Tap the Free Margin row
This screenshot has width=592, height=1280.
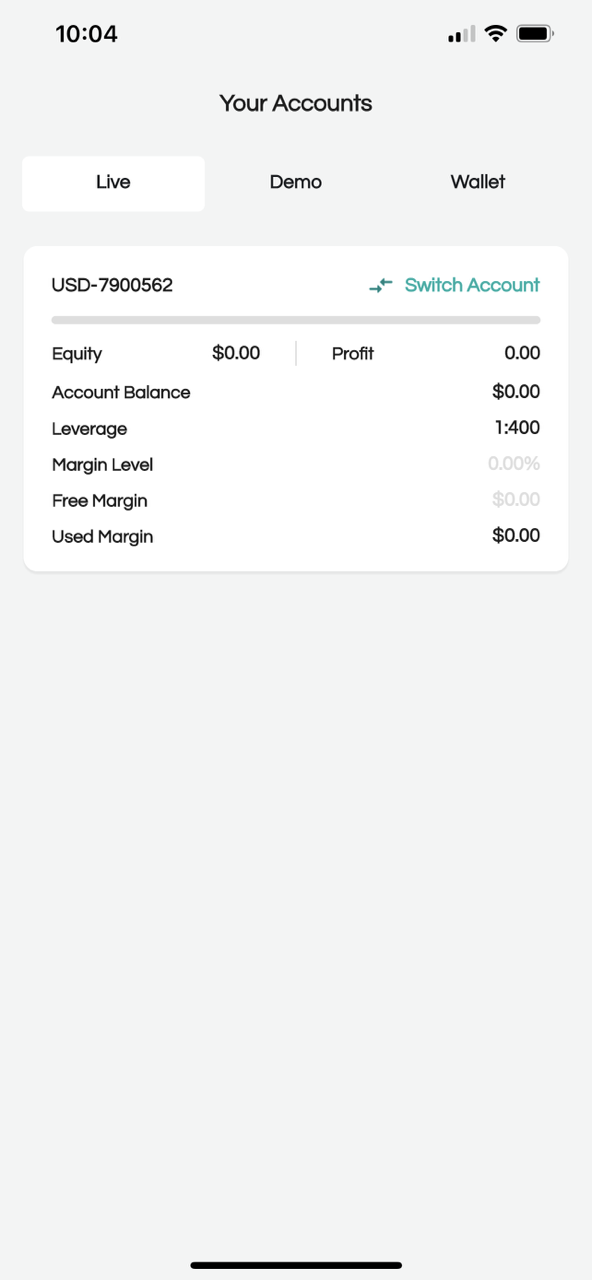point(296,500)
